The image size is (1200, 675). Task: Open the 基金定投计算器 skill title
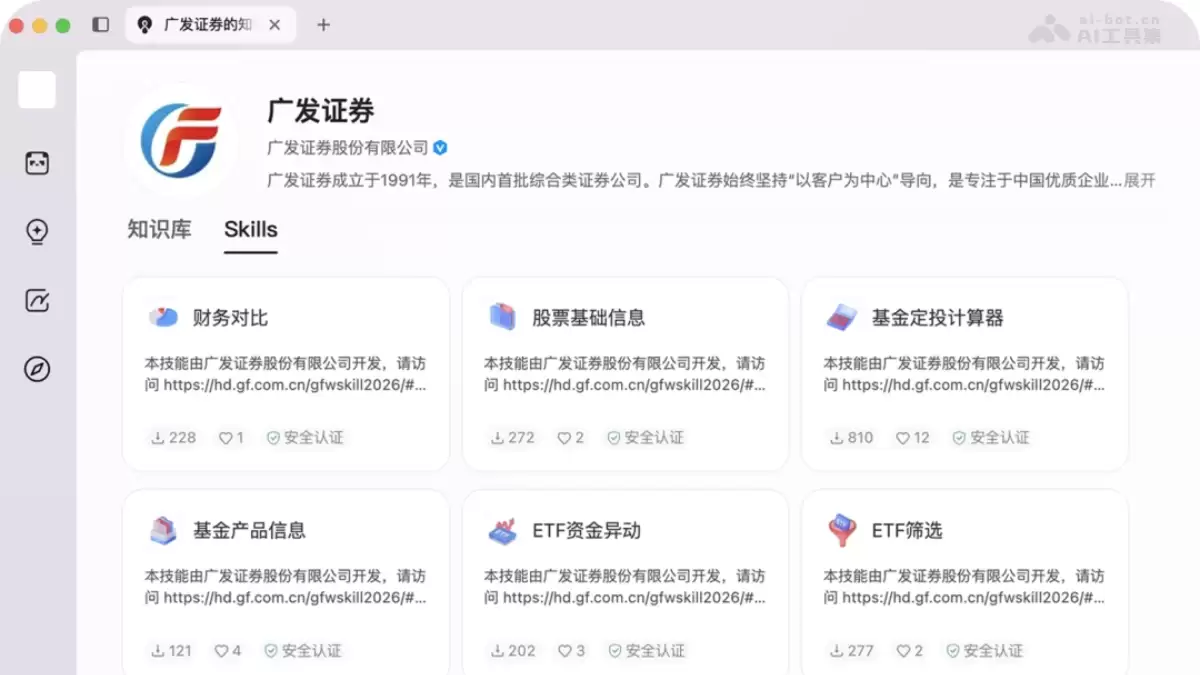click(x=937, y=318)
